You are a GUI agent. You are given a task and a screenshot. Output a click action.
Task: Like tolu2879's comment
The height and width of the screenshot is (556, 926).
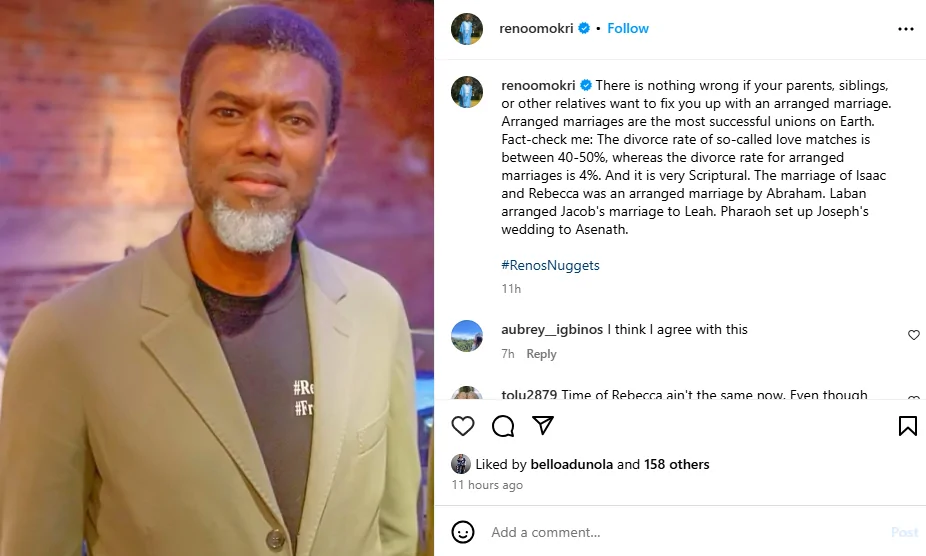click(x=913, y=399)
